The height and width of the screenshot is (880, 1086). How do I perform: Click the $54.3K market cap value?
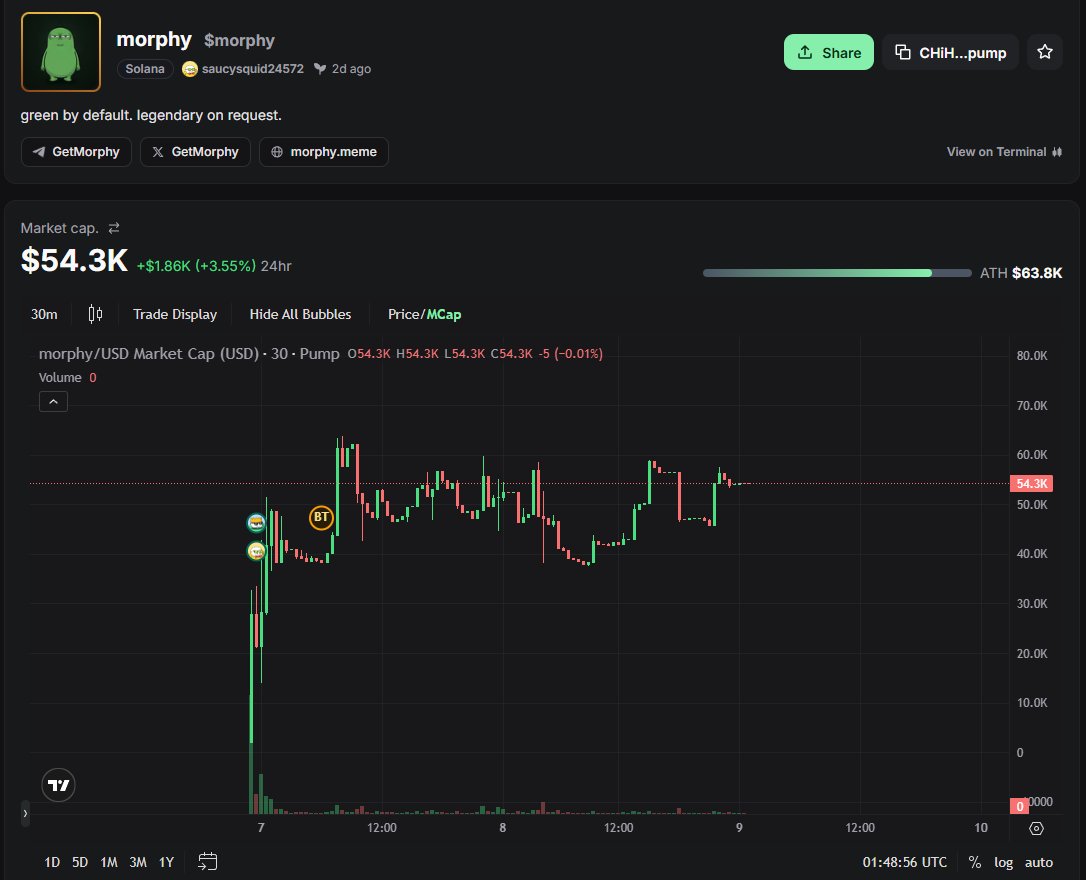75,261
